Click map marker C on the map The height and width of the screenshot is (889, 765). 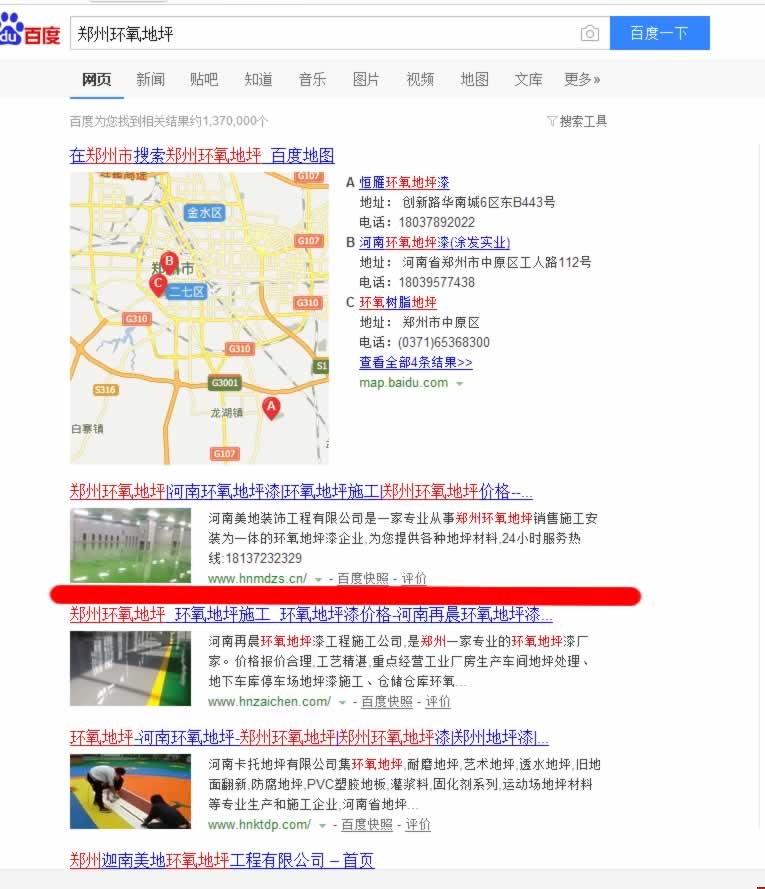coord(157,284)
